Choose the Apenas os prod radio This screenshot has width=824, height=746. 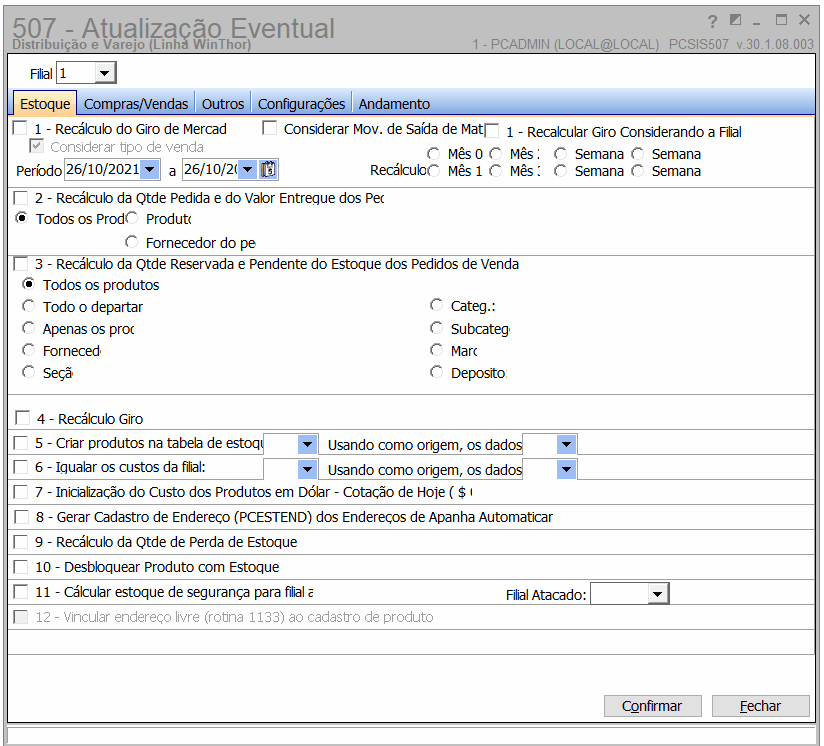(x=29, y=328)
